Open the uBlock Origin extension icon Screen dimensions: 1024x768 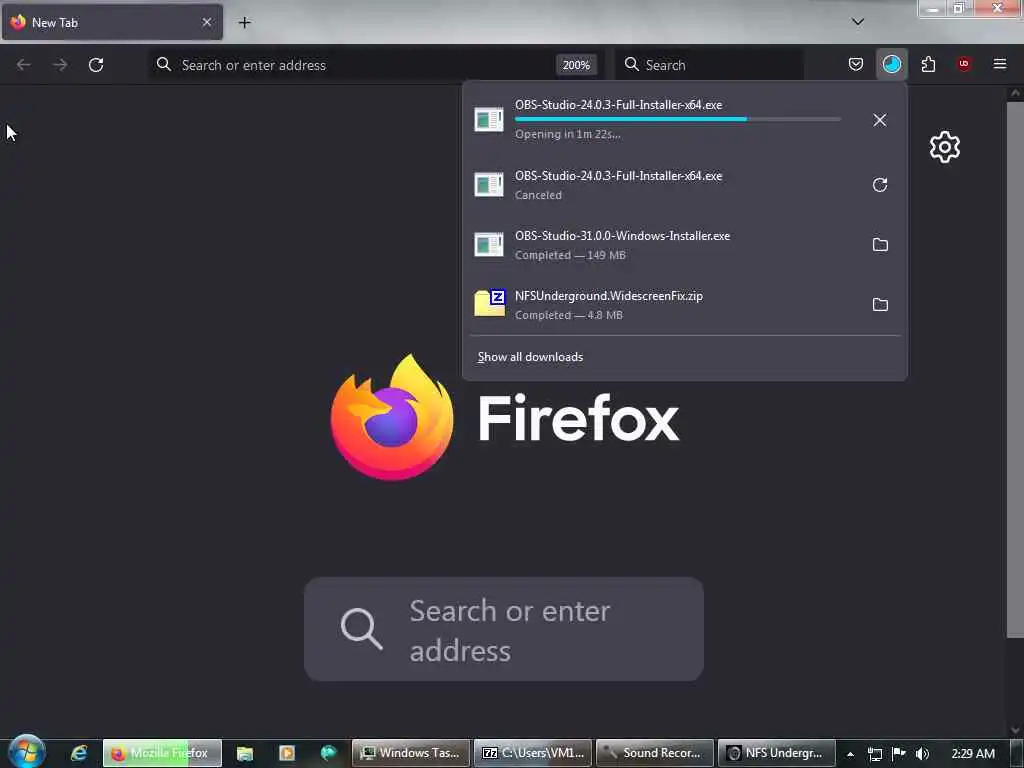963,64
